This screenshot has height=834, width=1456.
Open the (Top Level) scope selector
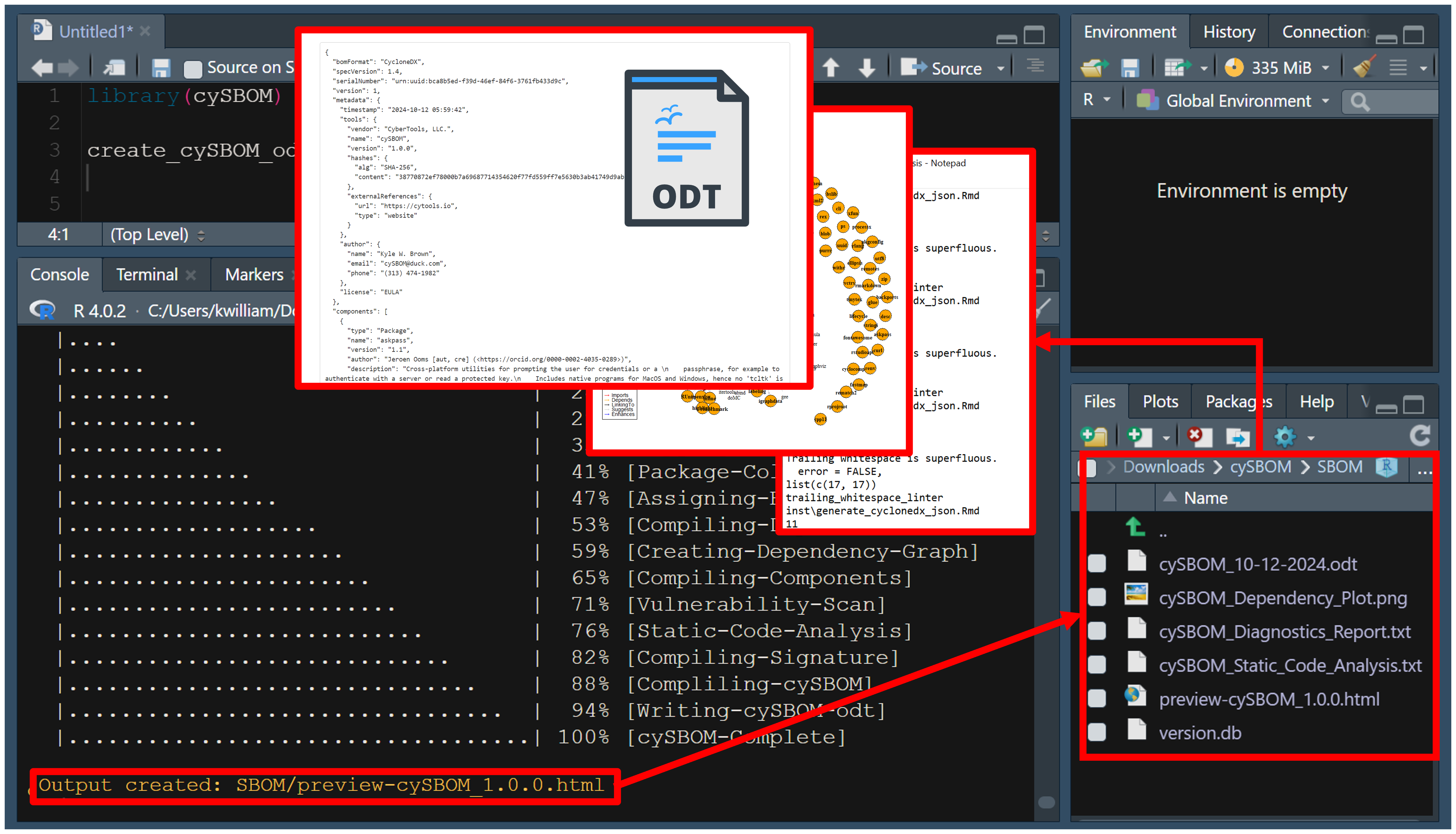point(158,234)
